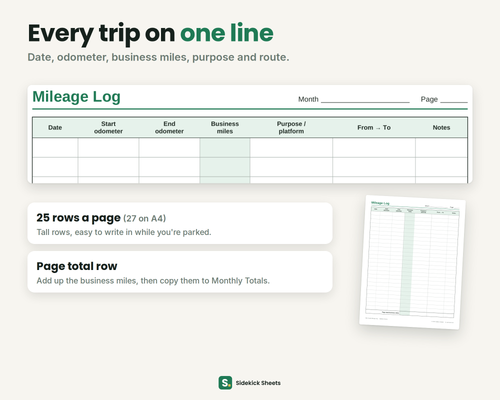Click the Page number blank line
The image size is (500, 400).
click(454, 100)
